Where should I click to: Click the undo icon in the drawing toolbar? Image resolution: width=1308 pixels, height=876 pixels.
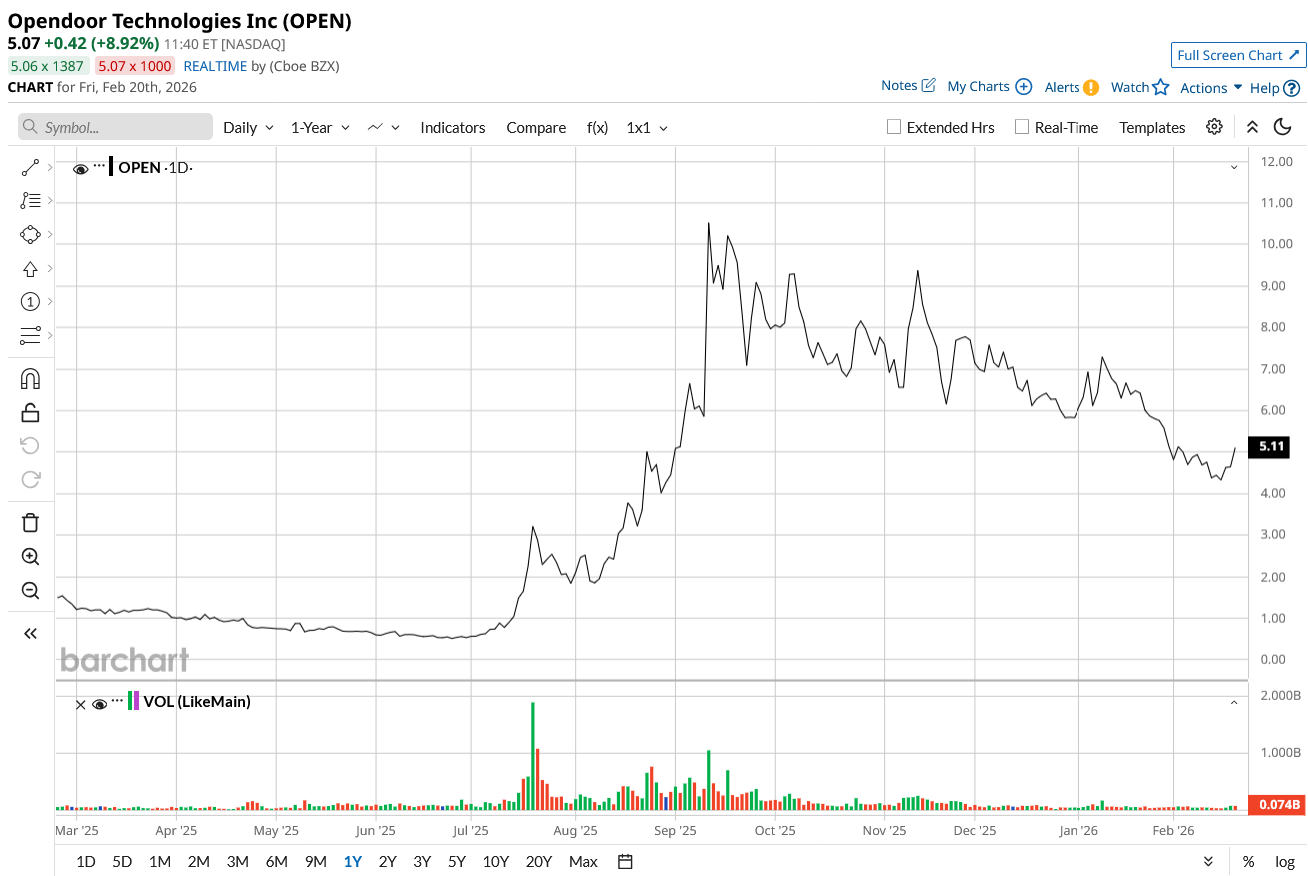pyautogui.click(x=30, y=446)
